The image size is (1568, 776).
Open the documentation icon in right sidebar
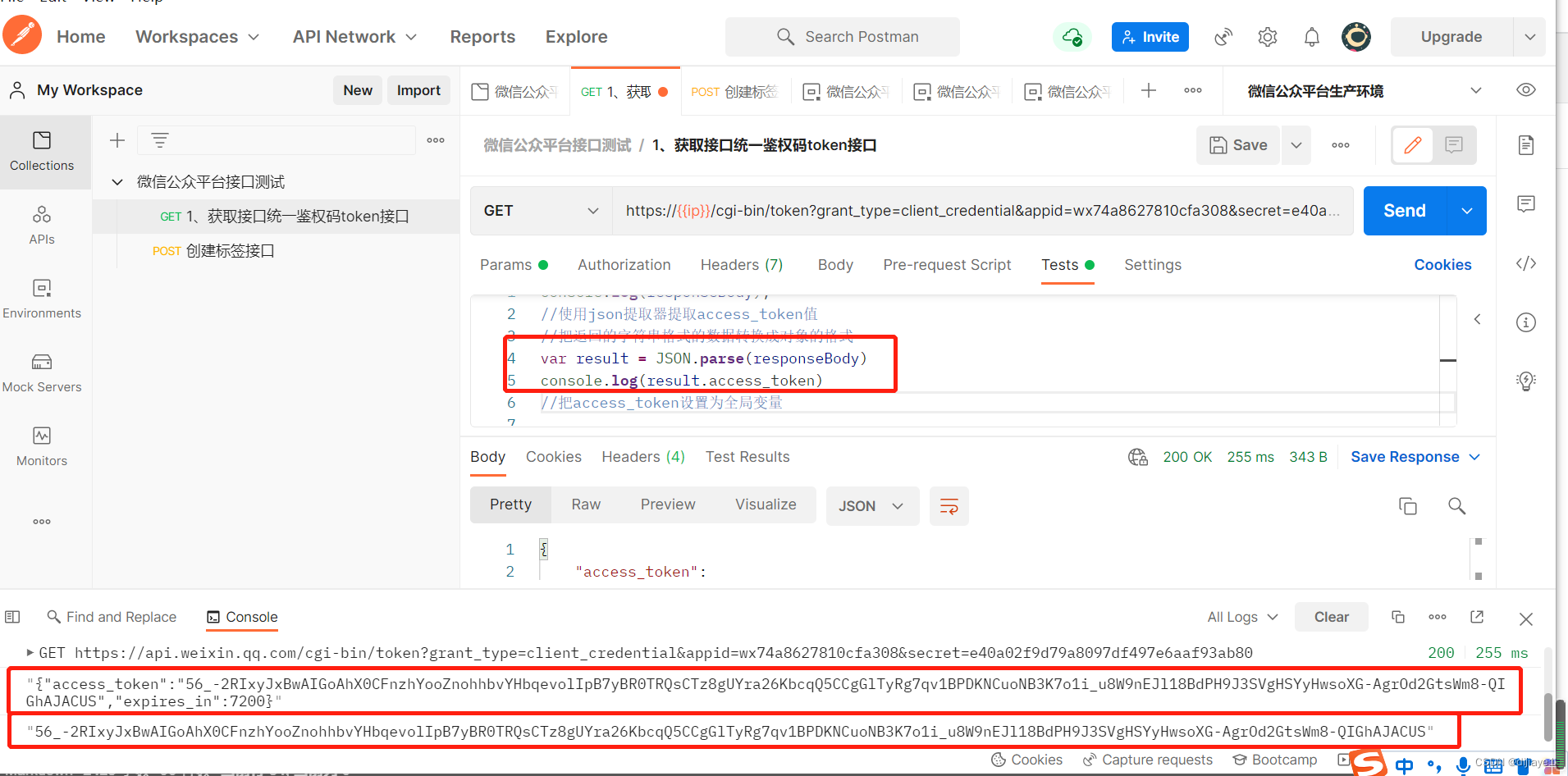1526,145
